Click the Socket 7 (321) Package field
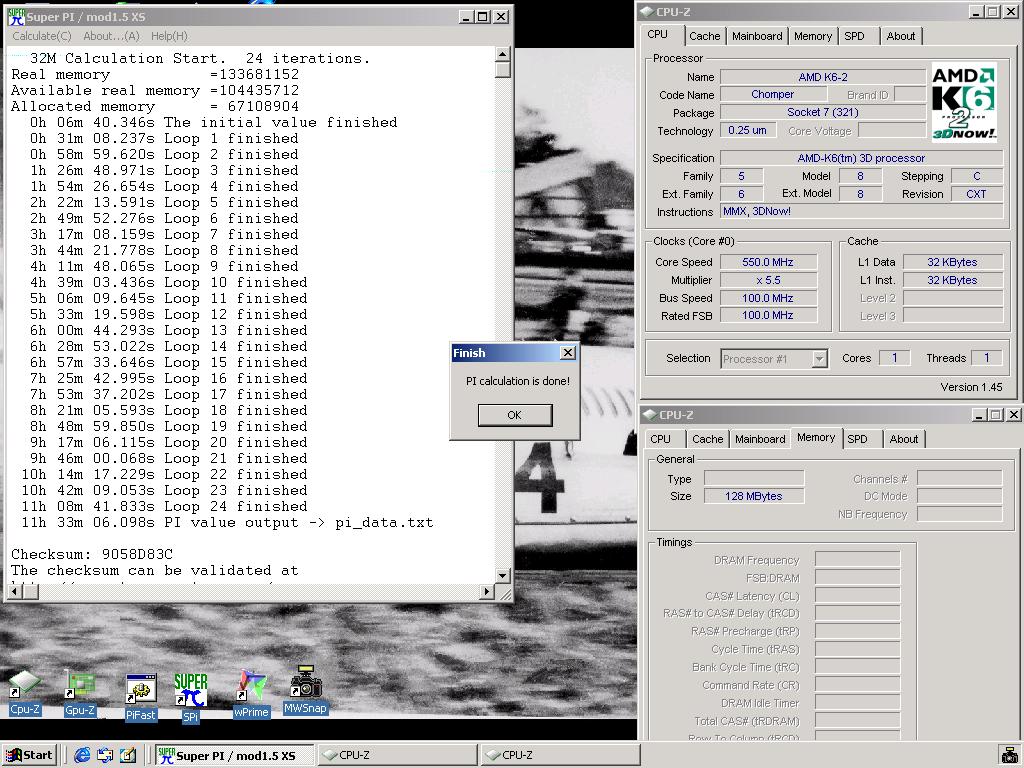This screenshot has width=1024, height=768. click(x=823, y=112)
